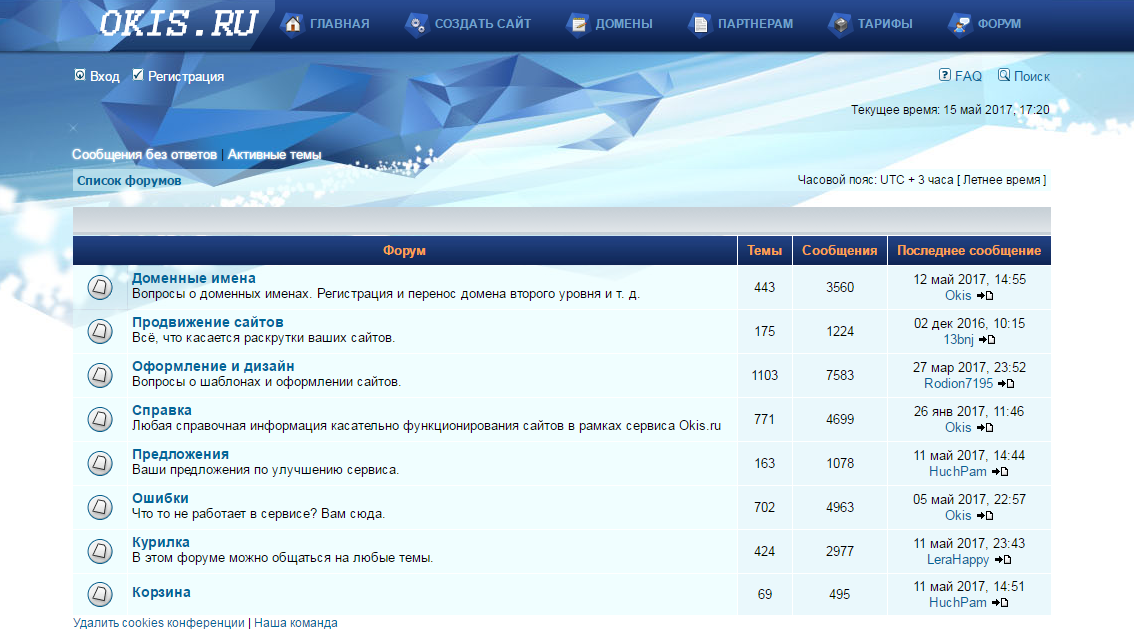The height and width of the screenshot is (631, 1134).
Task: View Активные темы
Action: click(x=274, y=155)
